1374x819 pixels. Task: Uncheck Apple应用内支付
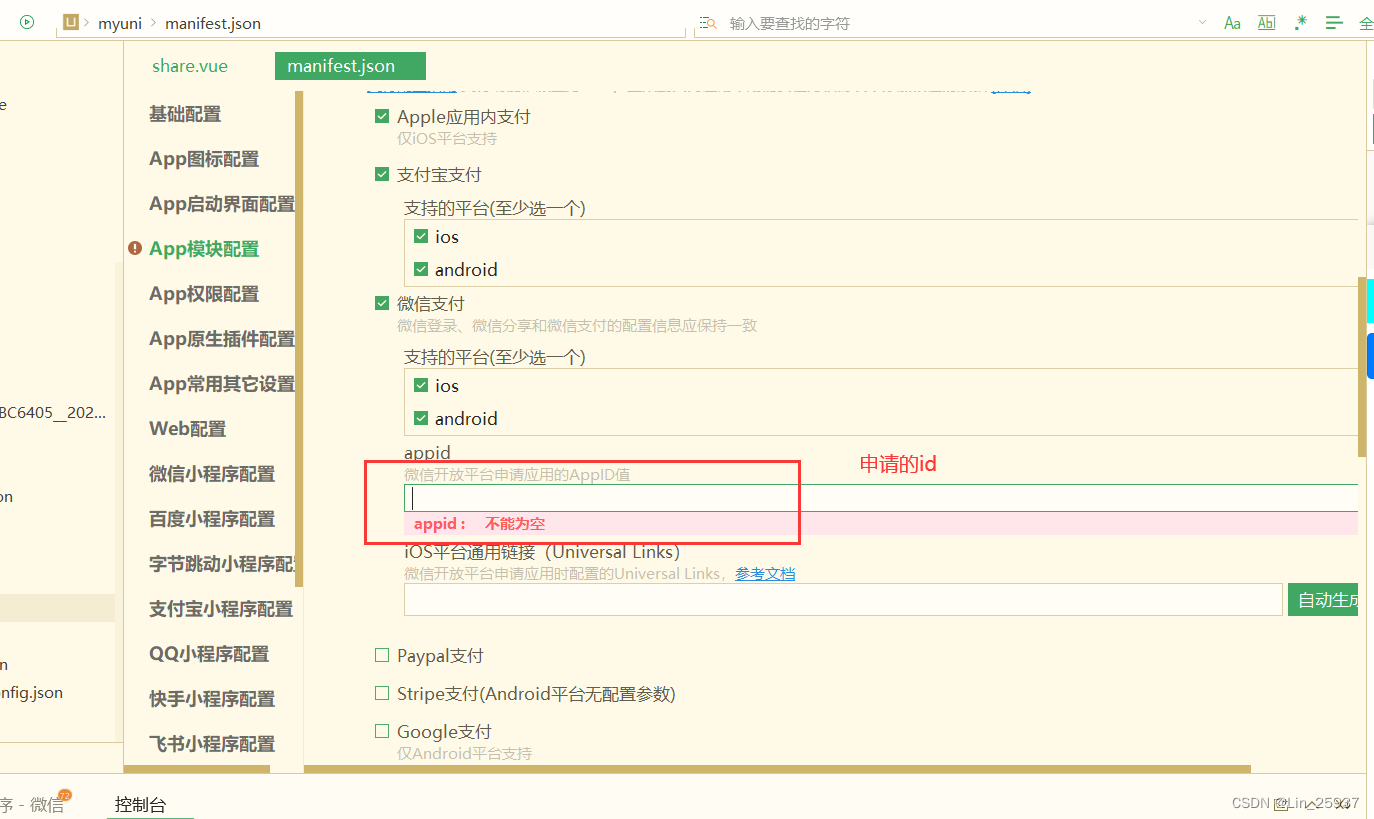click(x=382, y=115)
